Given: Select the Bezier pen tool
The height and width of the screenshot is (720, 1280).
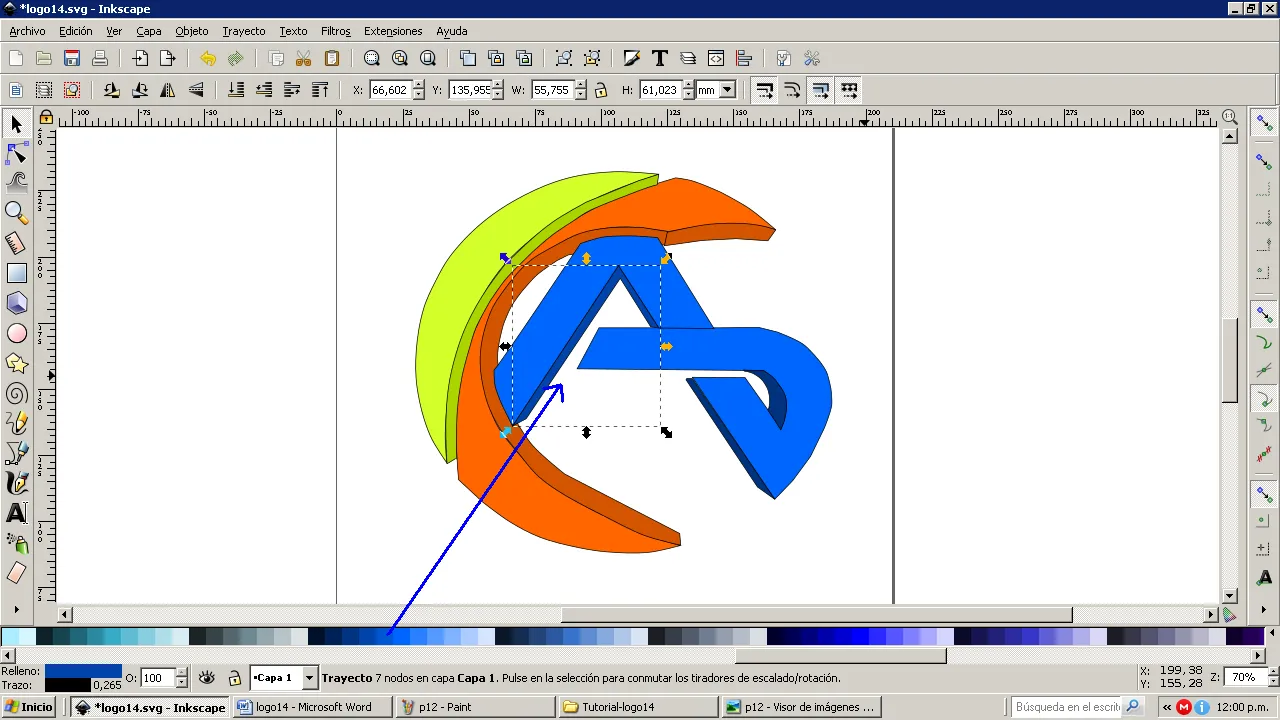Looking at the screenshot, I should 16,453.
